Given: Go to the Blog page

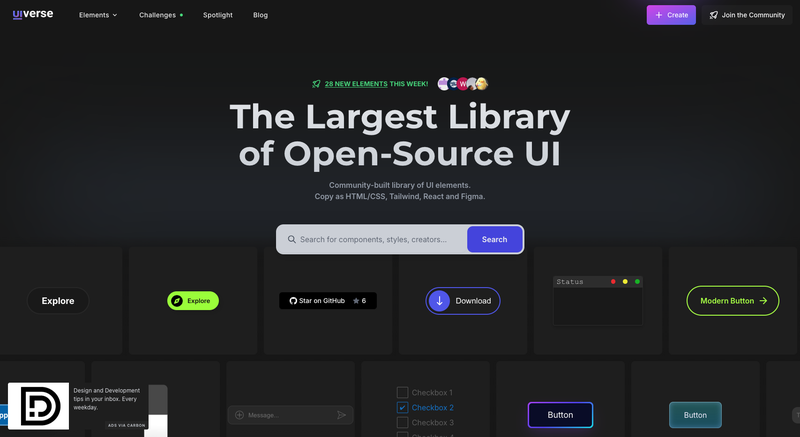Looking at the screenshot, I should tap(260, 15).
